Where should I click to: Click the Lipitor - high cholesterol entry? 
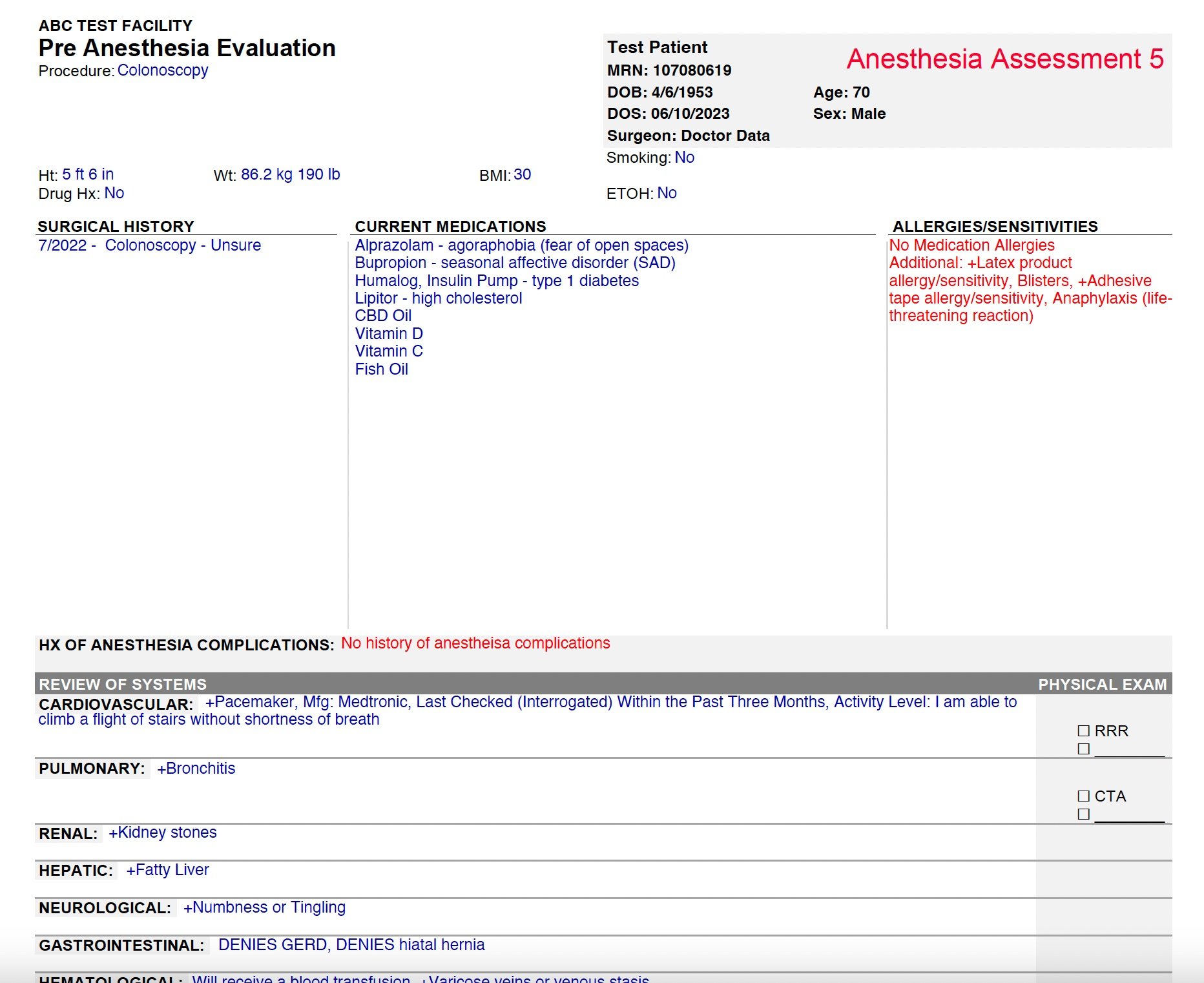pos(439,298)
